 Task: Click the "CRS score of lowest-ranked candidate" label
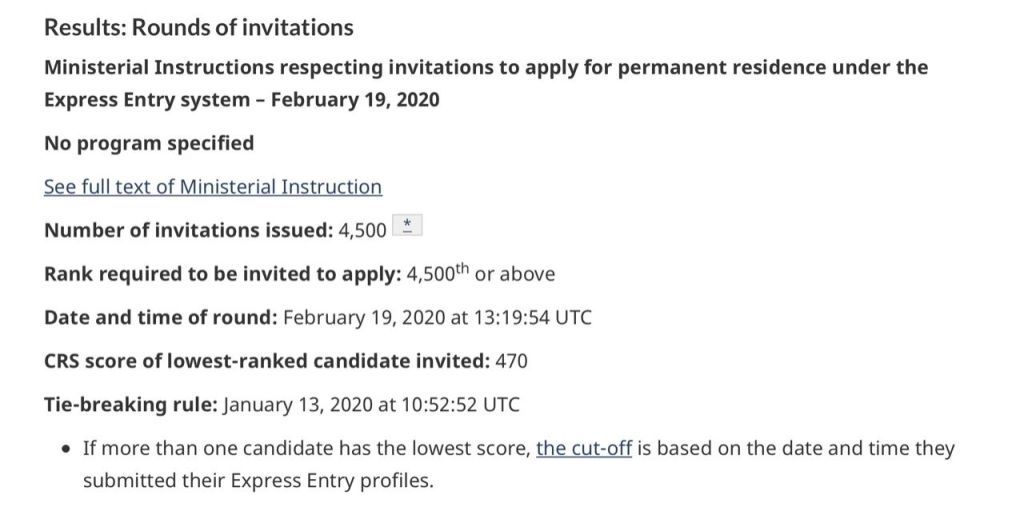pyautogui.click(x=266, y=361)
